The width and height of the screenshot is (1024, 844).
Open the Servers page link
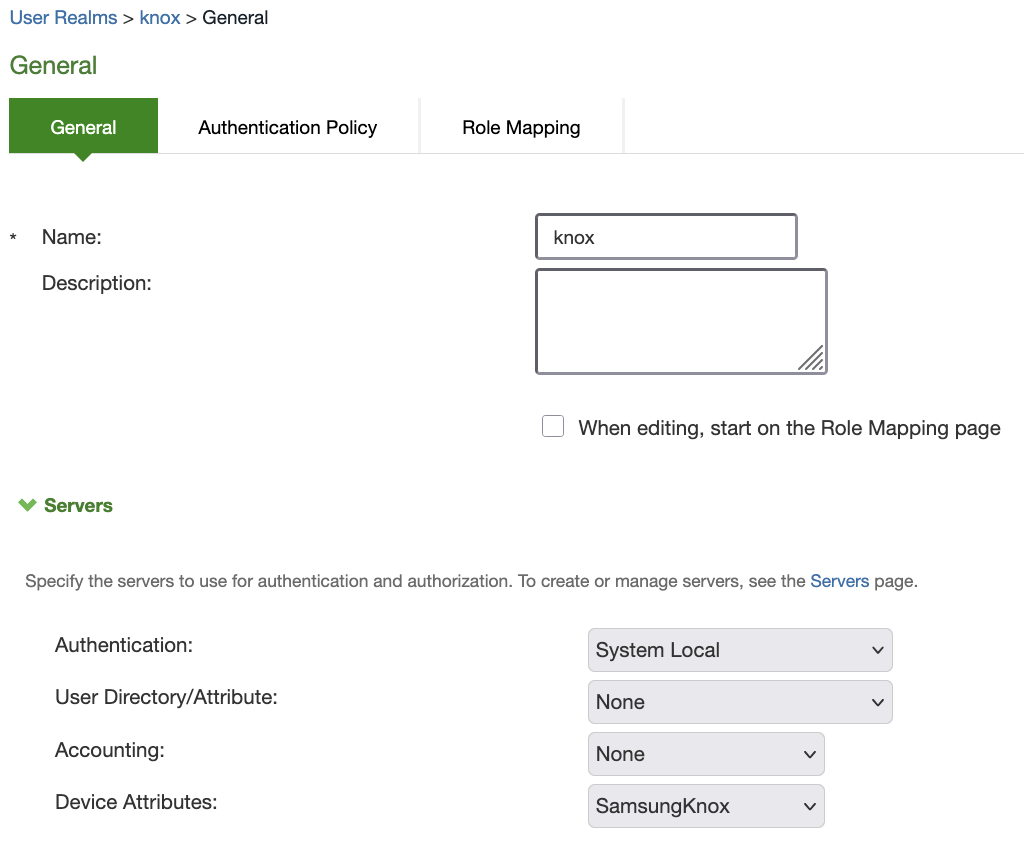pos(839,580)
